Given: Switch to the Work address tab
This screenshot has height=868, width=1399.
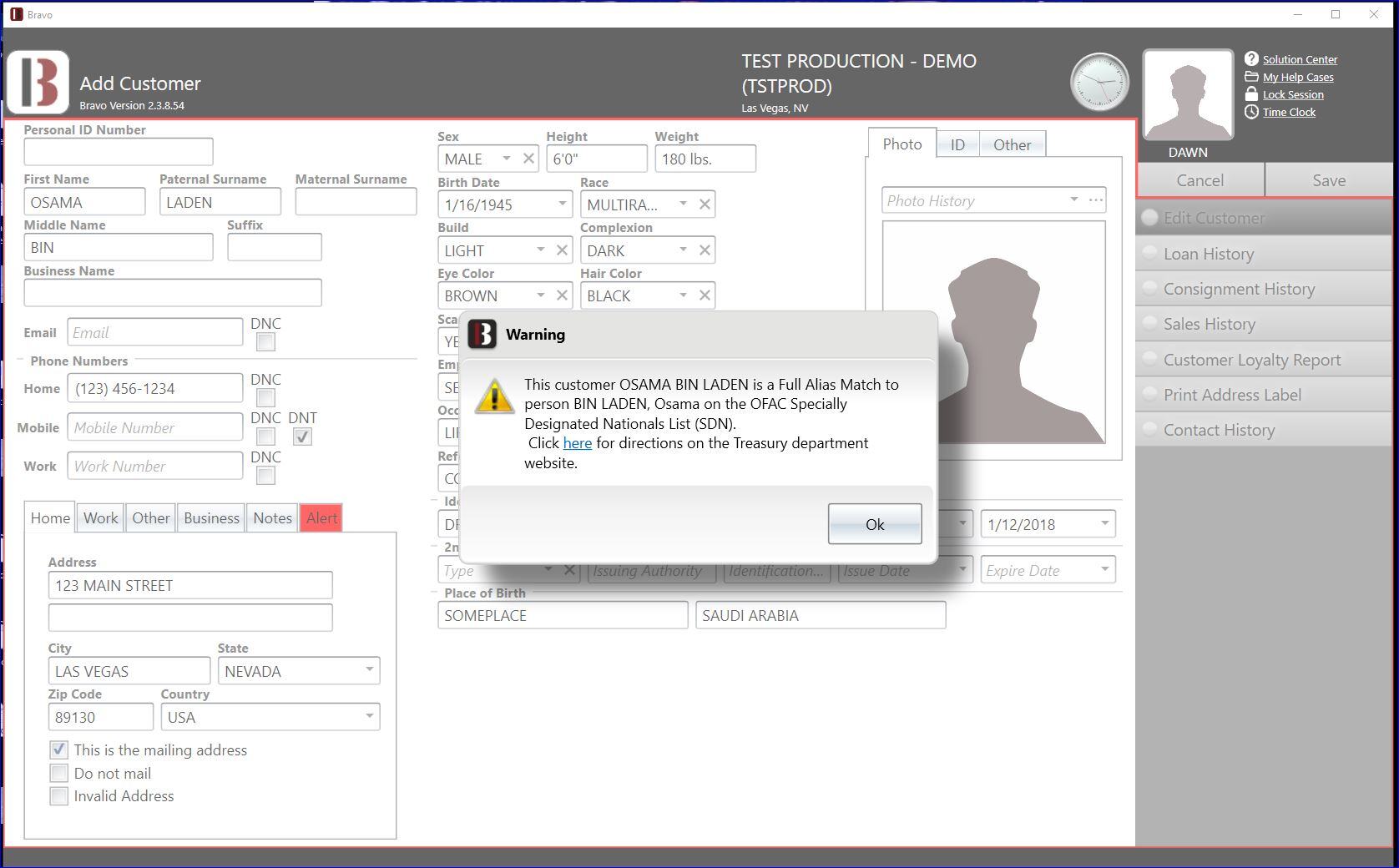Looking at the screenshot, I should 101,517.
